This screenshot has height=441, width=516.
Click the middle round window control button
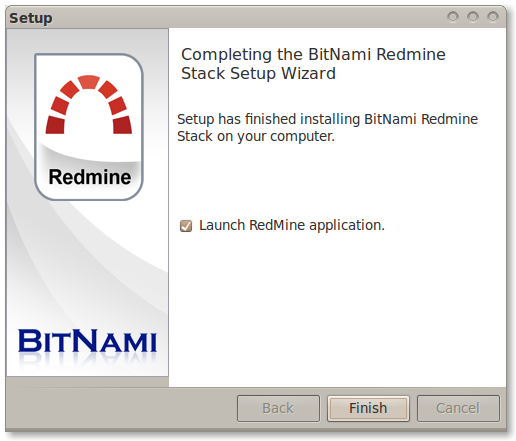[x=473, y=16]
